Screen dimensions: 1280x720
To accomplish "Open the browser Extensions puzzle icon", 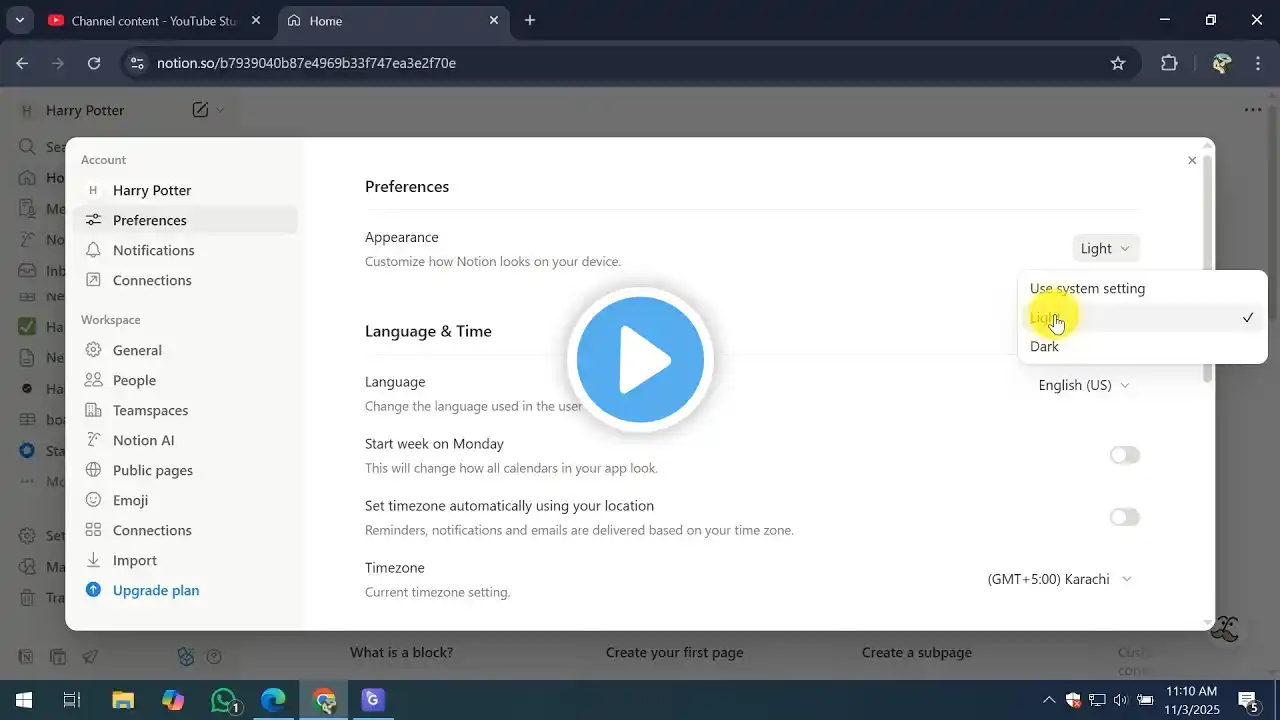I will [x=1169, y=63].
